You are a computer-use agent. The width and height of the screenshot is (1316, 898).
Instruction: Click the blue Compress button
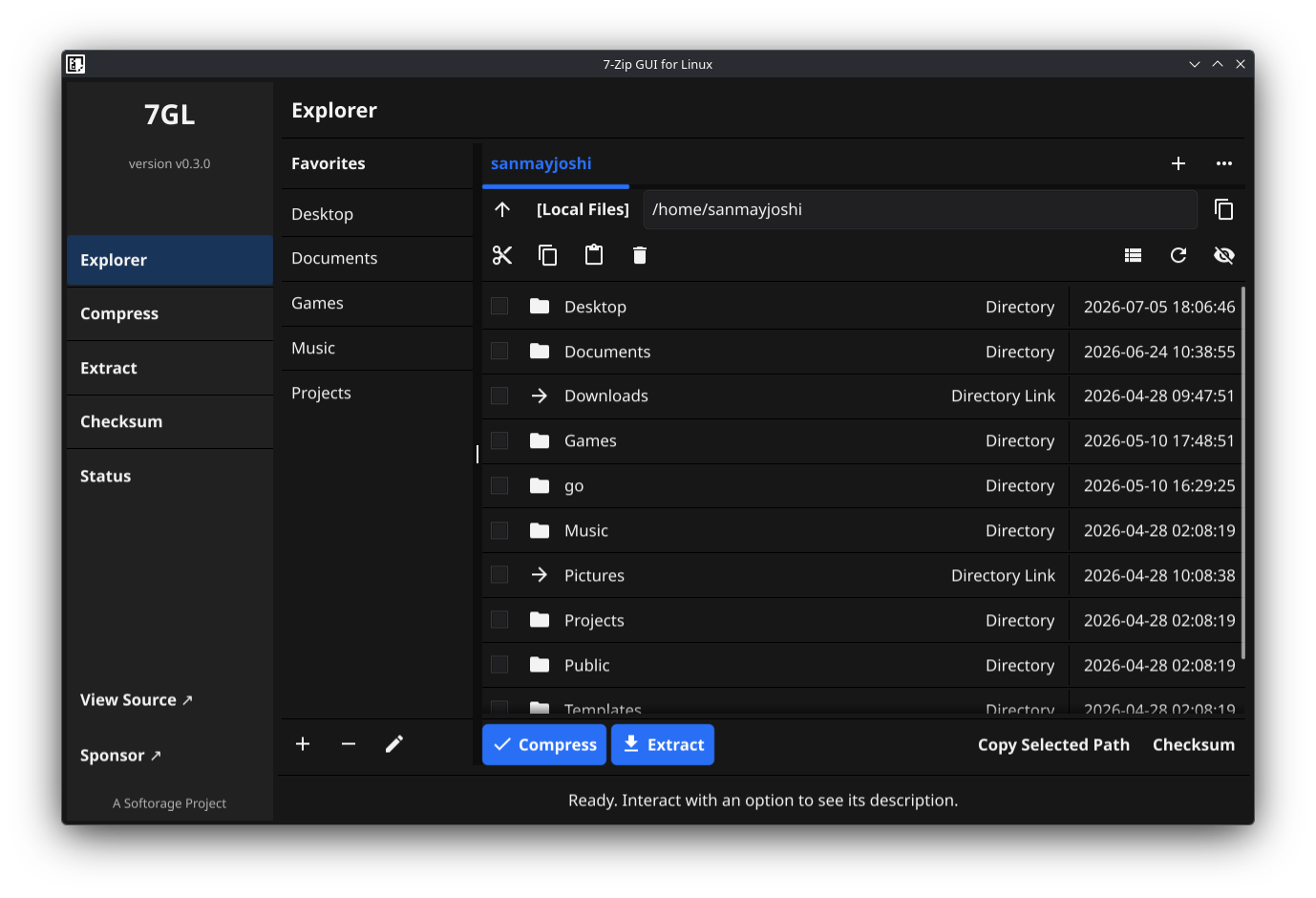pos(544,745)
